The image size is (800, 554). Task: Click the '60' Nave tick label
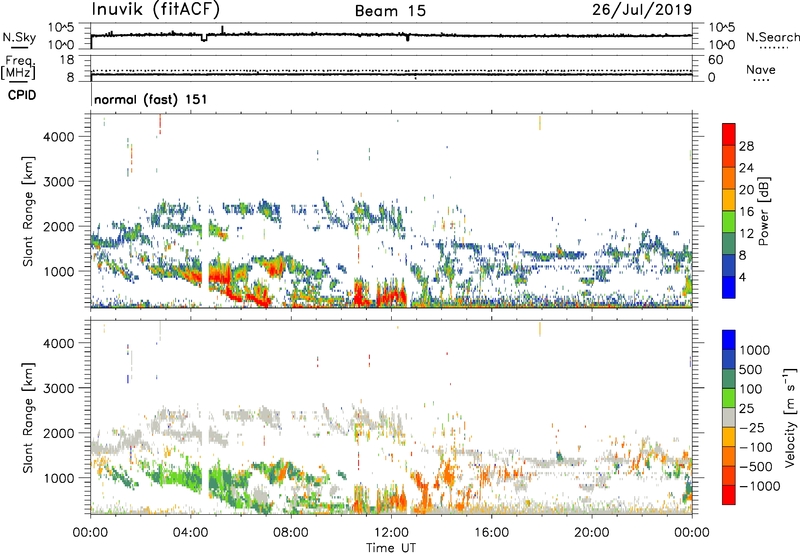715,60
